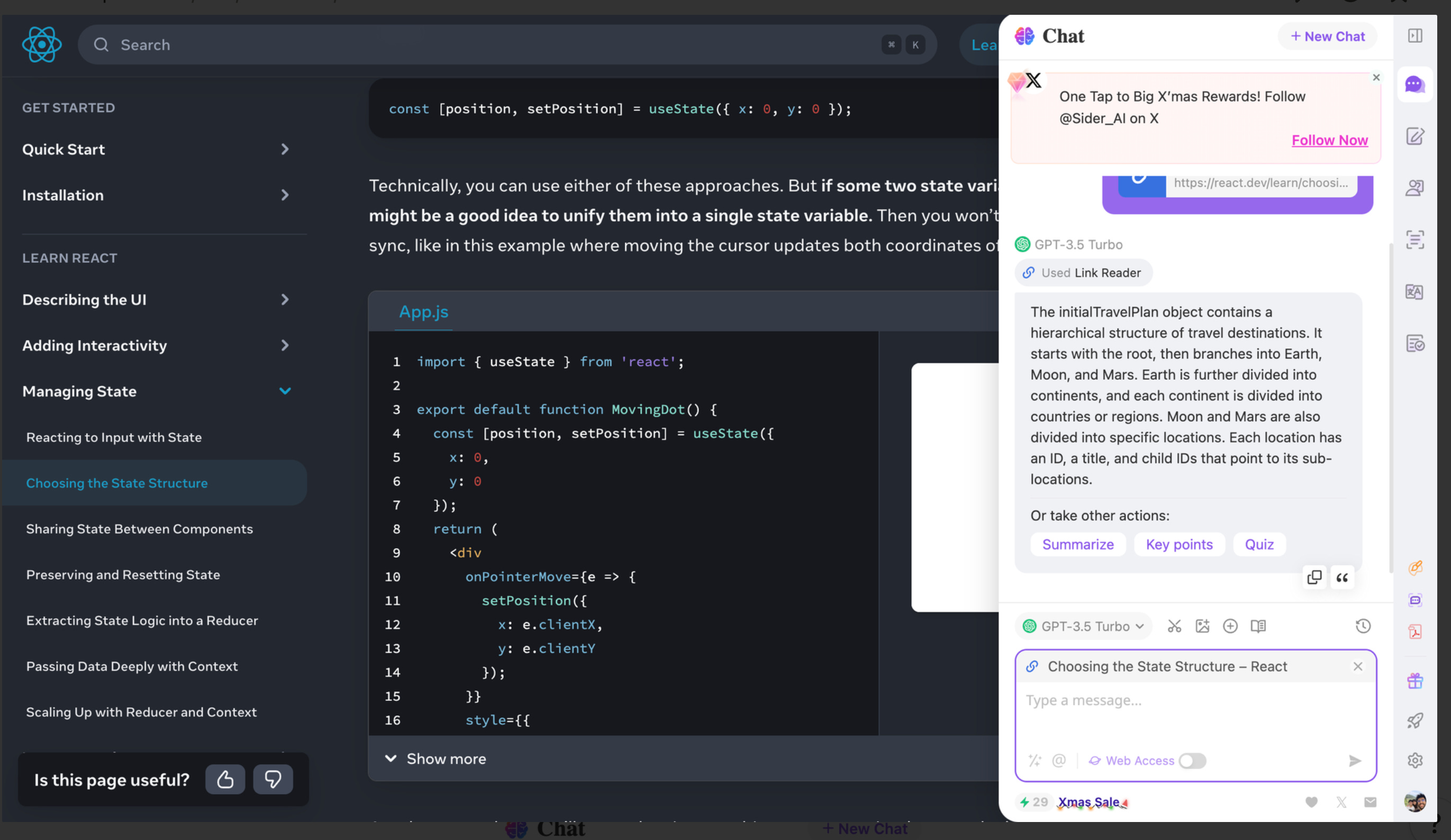
Task: Click the Summarize action button
Action: pos(1077,544)
